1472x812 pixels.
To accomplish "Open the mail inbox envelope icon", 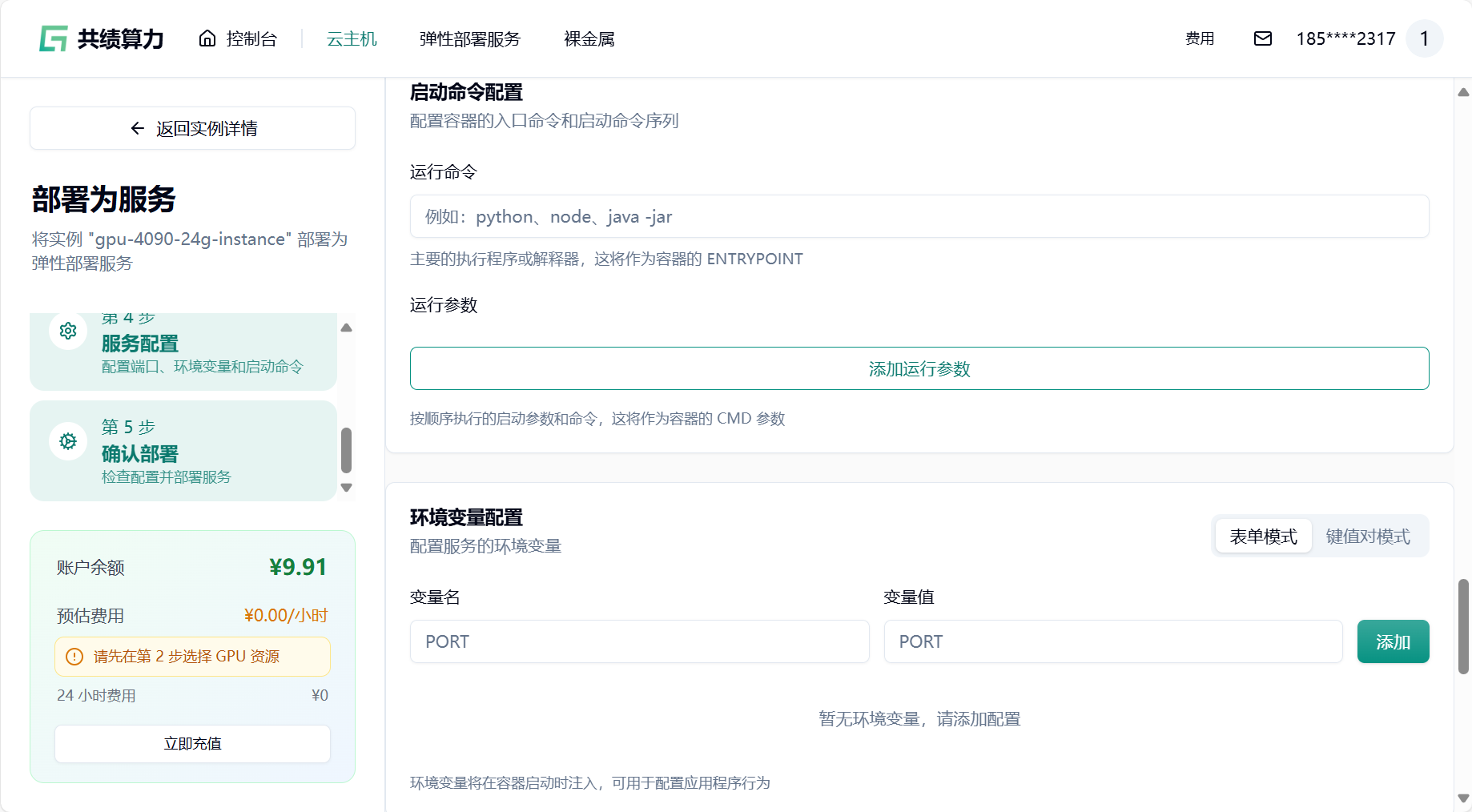I will (x=1262, y=38).
